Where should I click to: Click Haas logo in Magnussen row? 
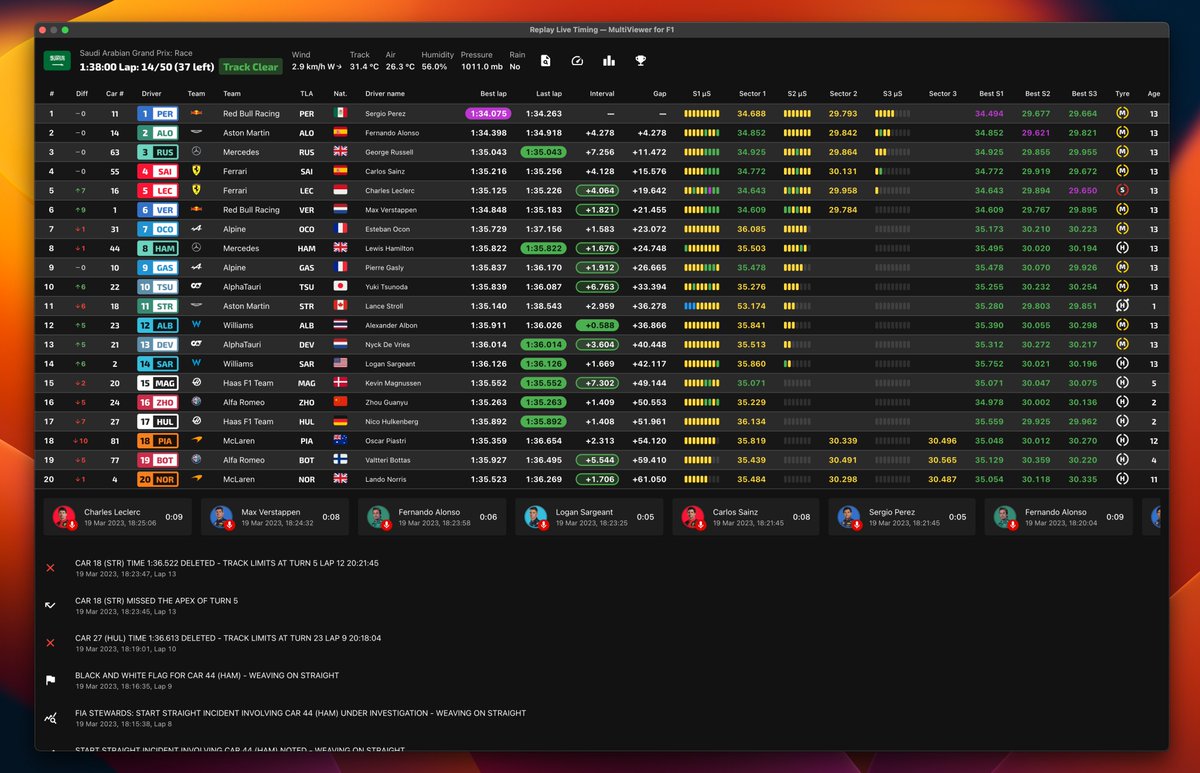(x=196, y=383)
